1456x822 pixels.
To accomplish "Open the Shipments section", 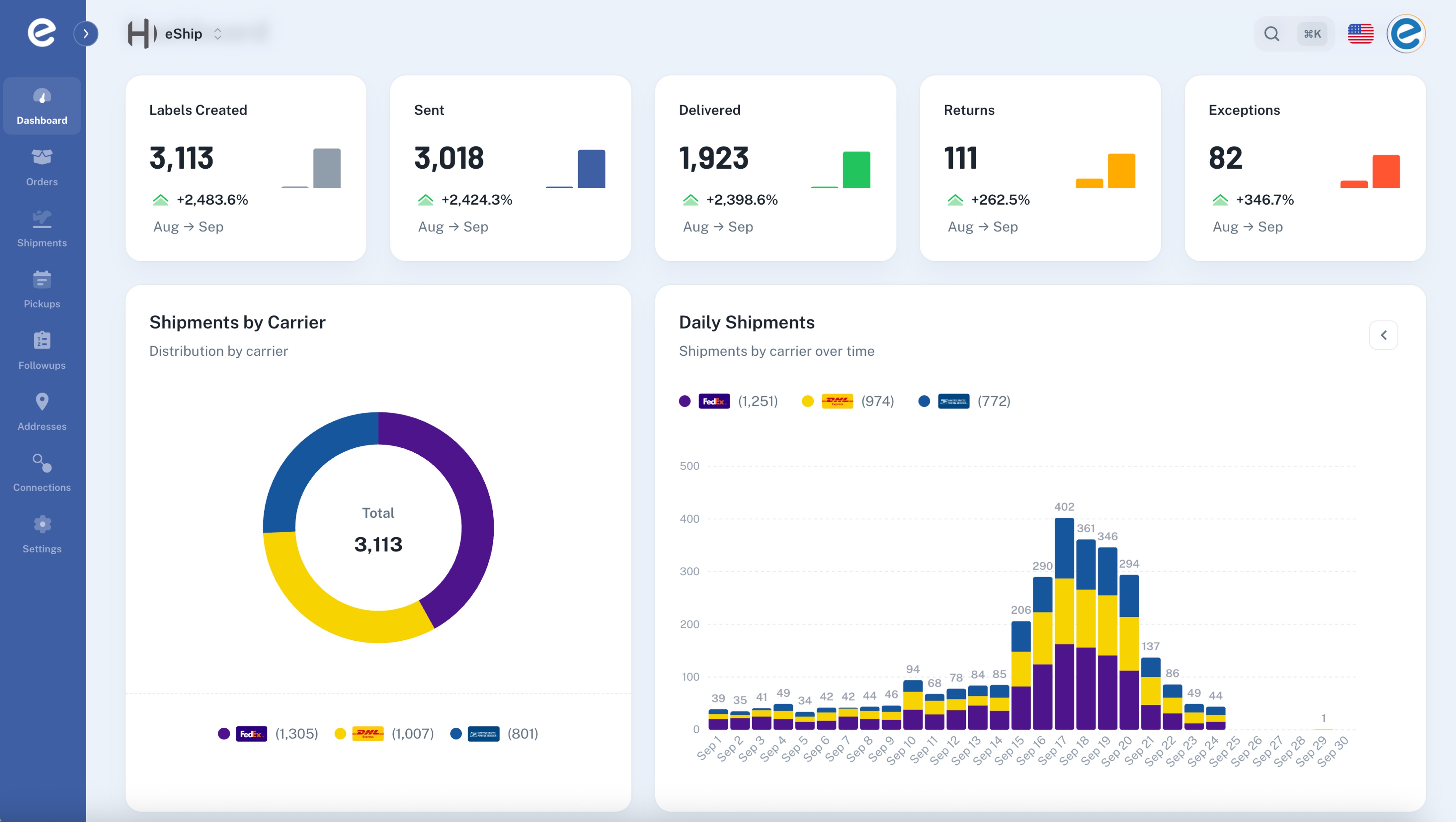I will [x=42, y=228].
